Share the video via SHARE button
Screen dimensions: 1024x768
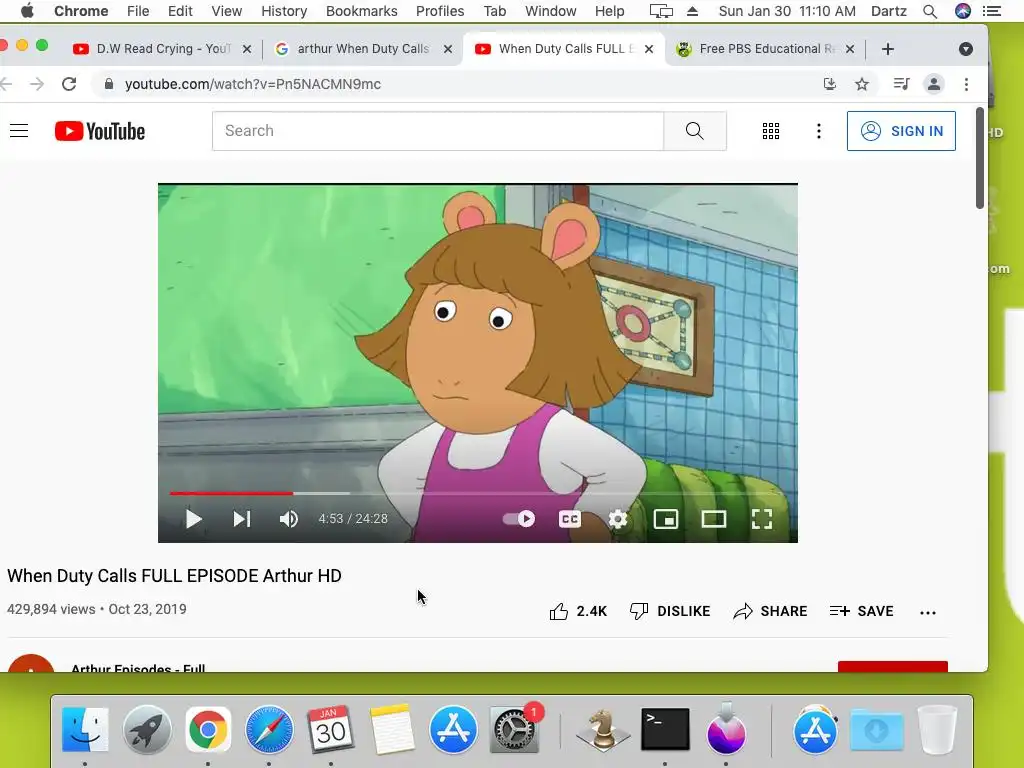coord(770,611)
